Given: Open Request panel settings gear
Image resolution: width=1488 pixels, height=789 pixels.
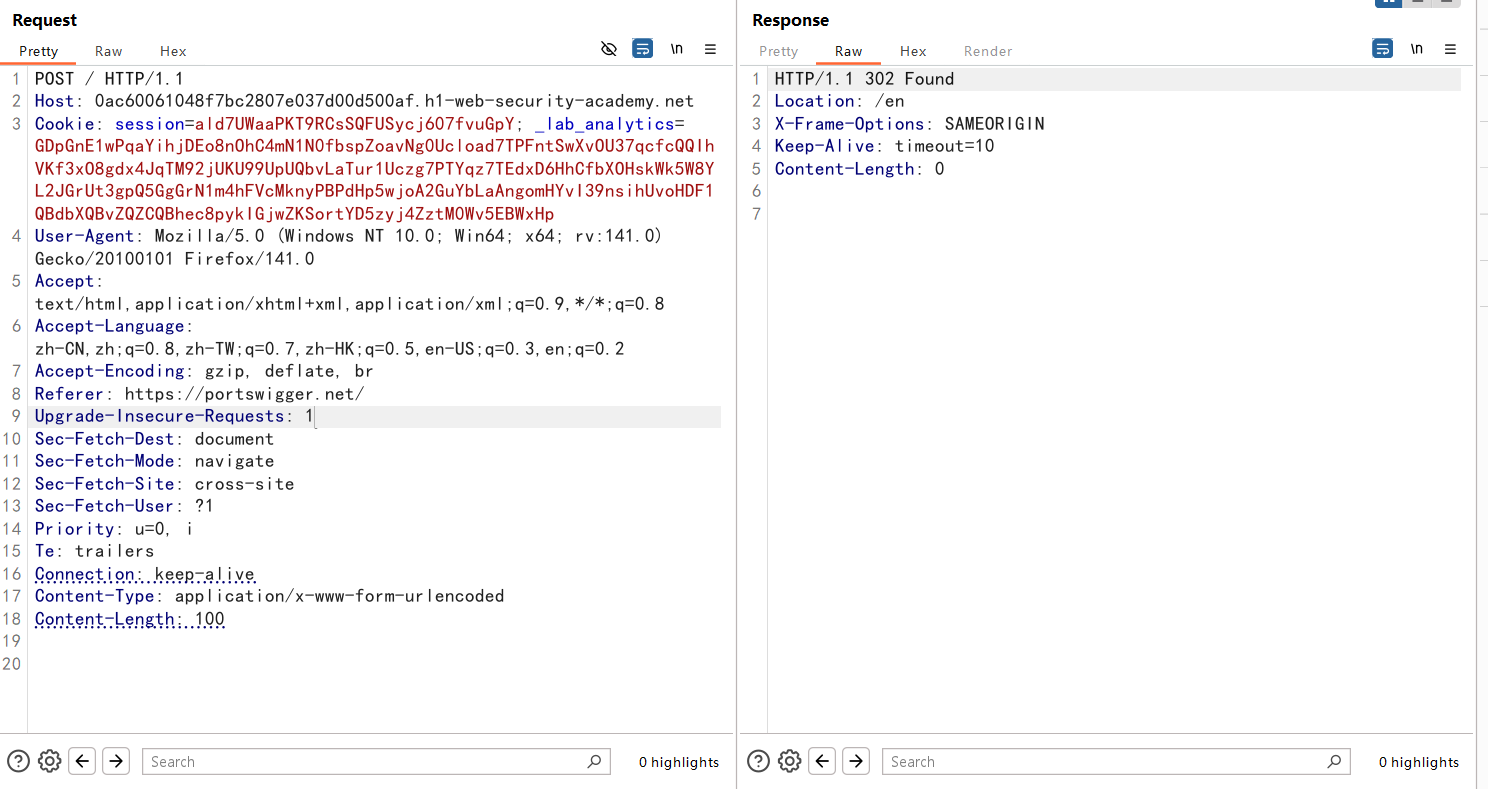Looking at the screenshot, I should tap(50, 761).
